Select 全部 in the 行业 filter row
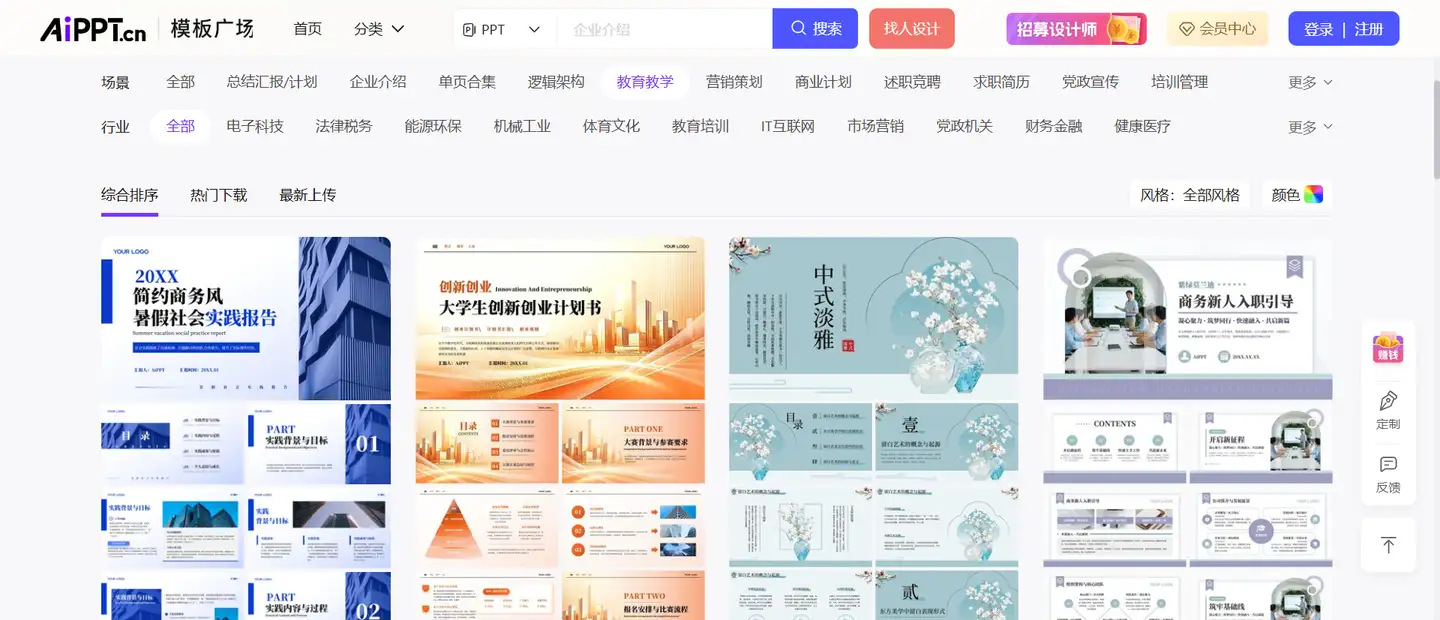 coord(181,126)
